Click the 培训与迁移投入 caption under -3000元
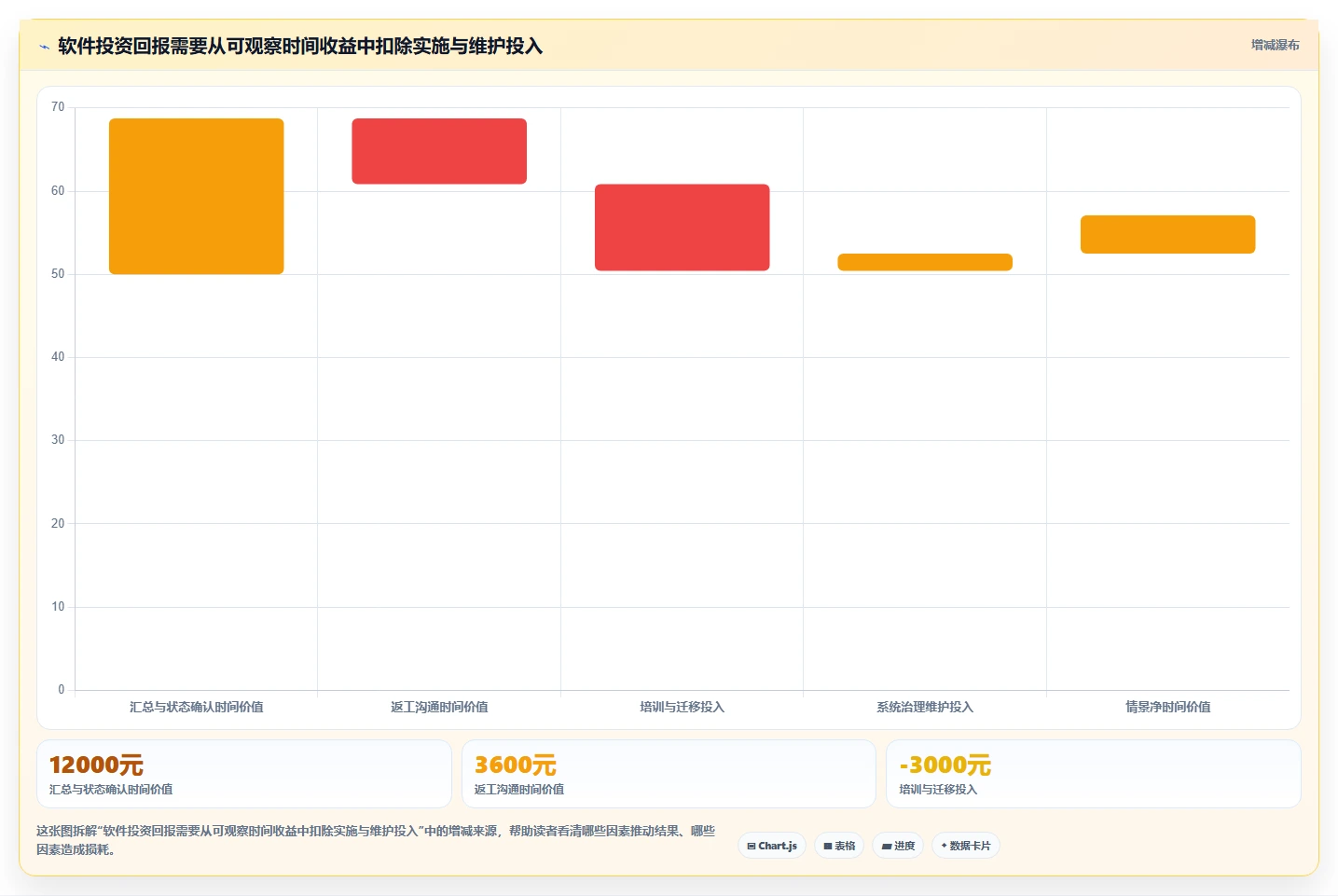Screen dimensions: 1338x896 938,790
